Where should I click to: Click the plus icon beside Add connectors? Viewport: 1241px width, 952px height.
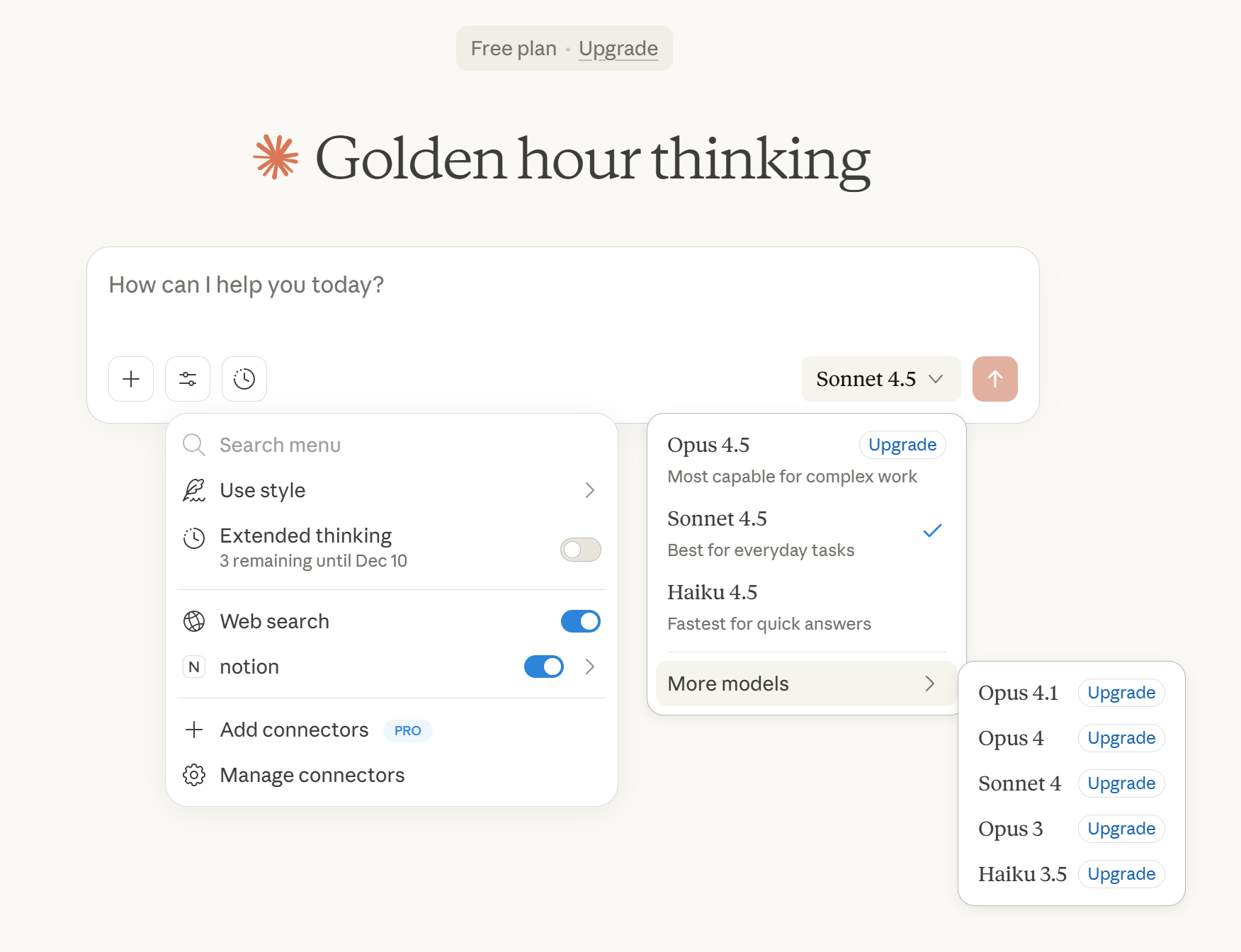[x=194, y=730]
